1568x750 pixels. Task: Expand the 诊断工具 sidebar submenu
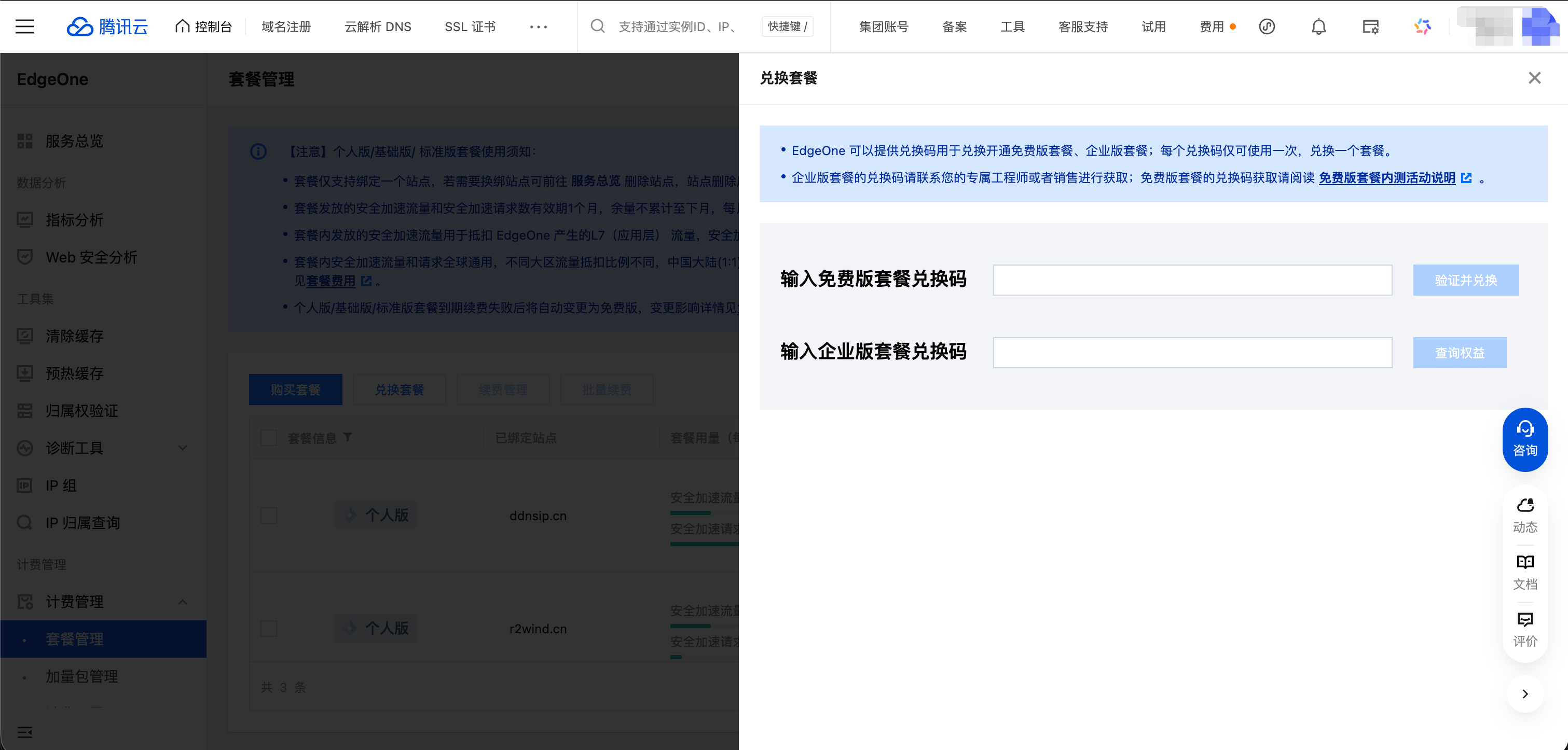(182, 448)
